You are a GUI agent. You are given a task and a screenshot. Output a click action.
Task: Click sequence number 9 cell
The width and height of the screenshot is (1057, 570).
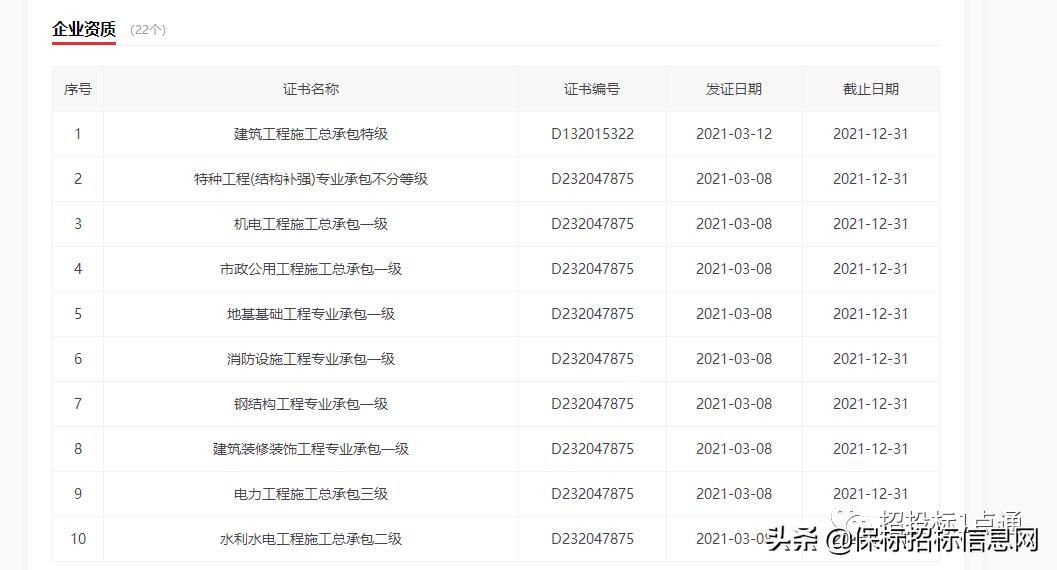coord(78,494)
